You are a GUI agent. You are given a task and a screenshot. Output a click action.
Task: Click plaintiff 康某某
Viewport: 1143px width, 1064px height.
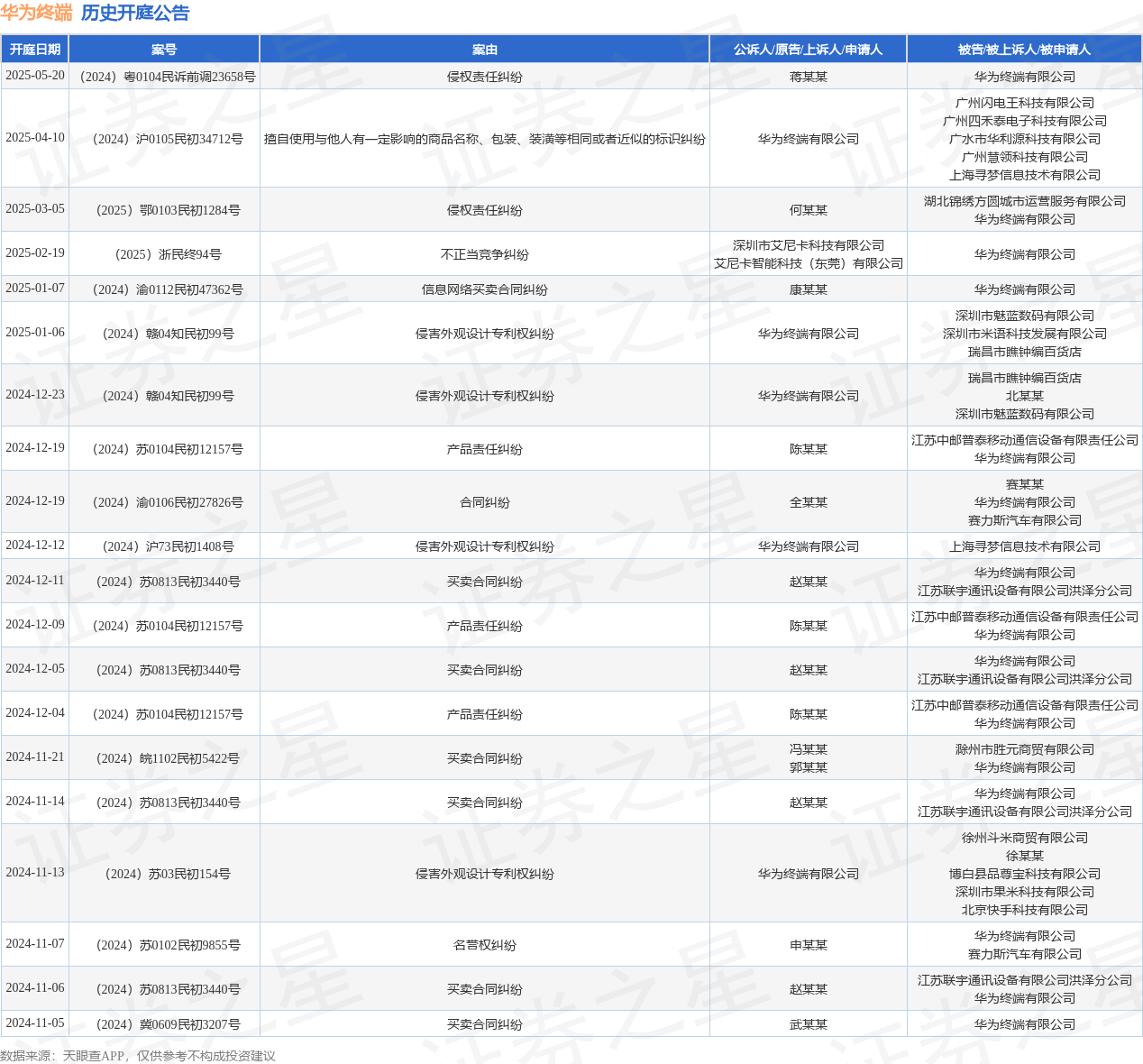809,289
